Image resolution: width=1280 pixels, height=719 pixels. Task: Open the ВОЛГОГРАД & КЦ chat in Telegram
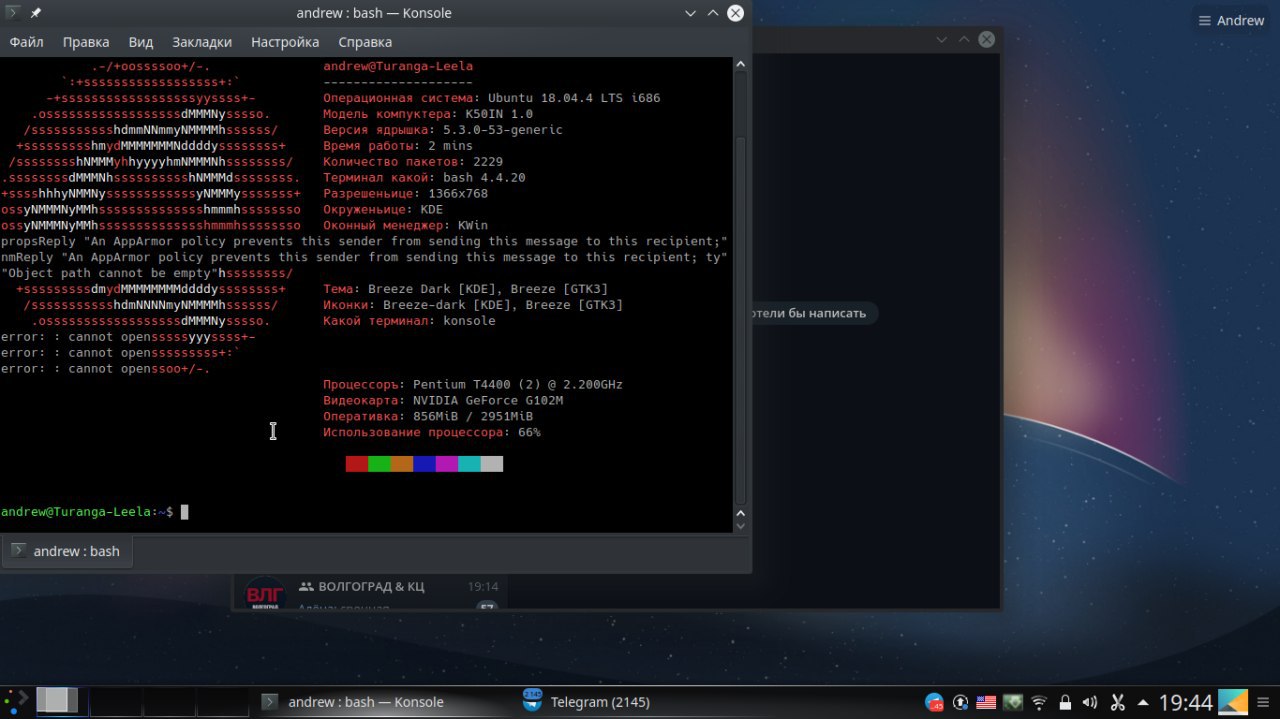370,591
